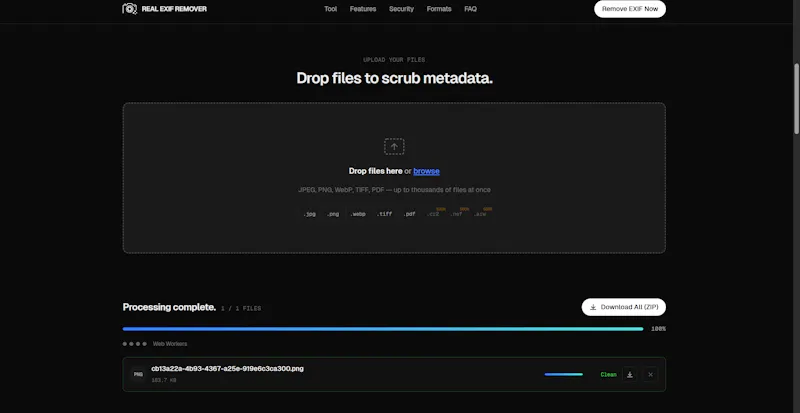800x413 pixels.
Task: Click the .arw format tag
Action: point(480,214)
